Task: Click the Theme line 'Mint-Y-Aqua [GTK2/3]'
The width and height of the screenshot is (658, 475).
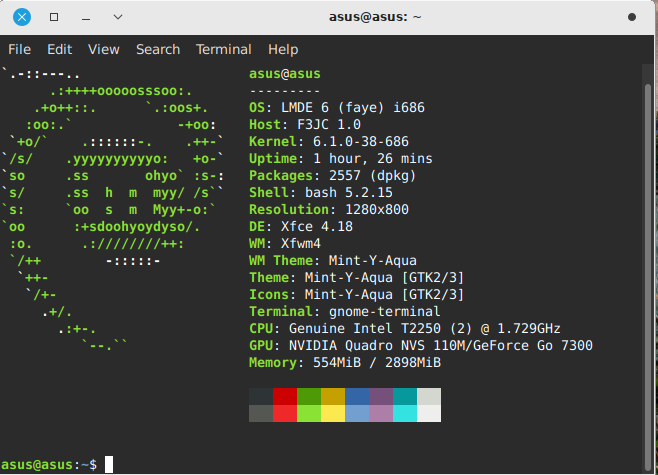Action: click(384, 278)
